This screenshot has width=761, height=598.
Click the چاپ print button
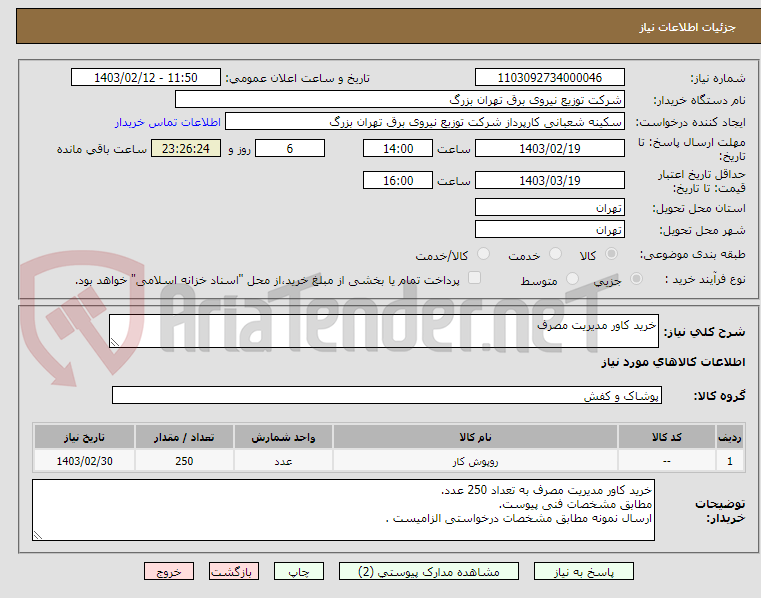(x=298, y=571)
